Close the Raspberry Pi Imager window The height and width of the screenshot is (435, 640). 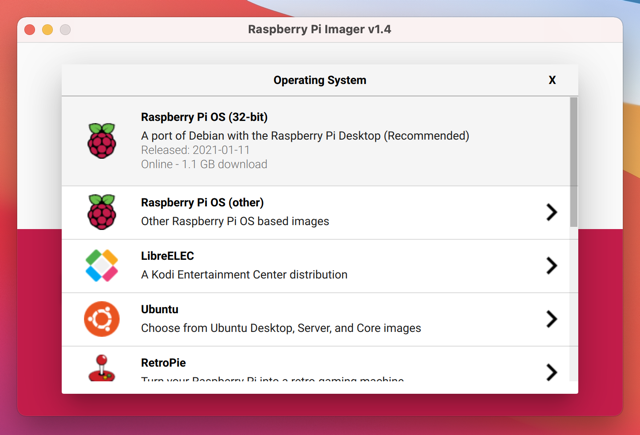[29, 29]
